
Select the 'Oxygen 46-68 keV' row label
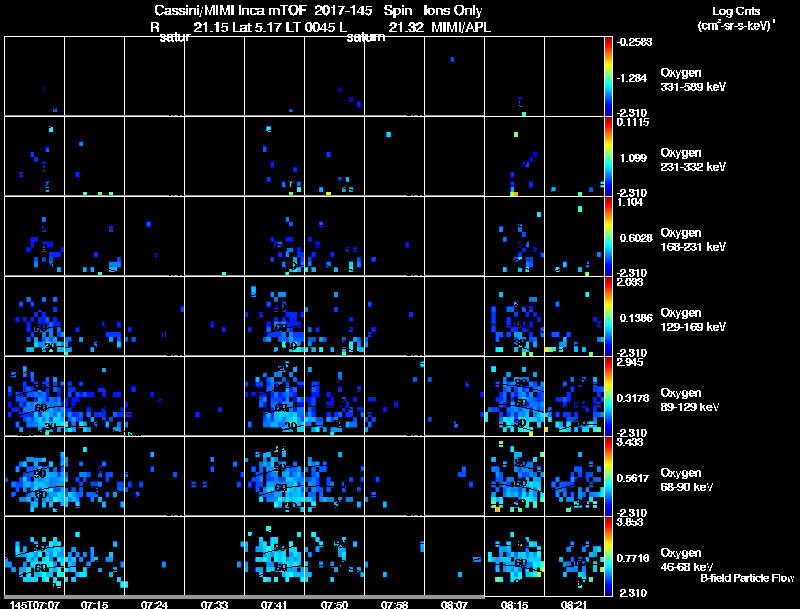tap(687, 560)
